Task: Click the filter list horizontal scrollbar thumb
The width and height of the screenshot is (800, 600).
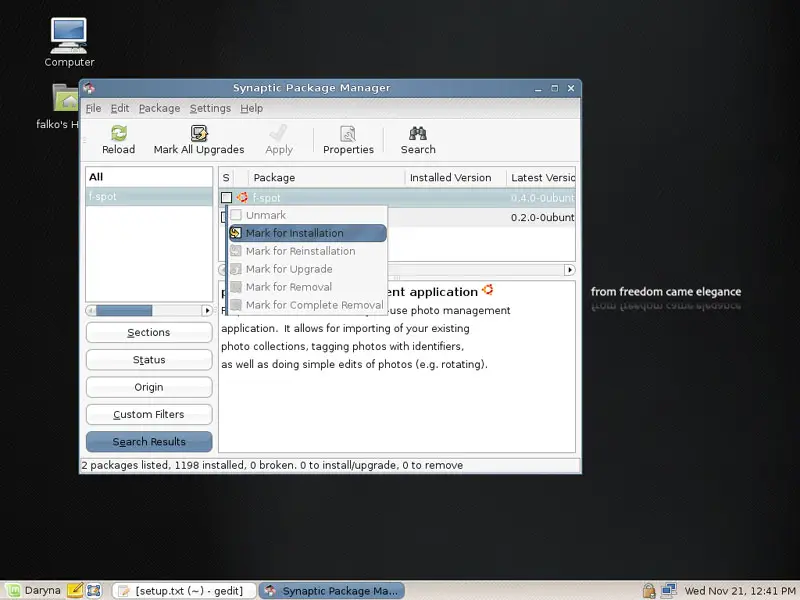Action: pyautogui.click(x=124, y=311)
